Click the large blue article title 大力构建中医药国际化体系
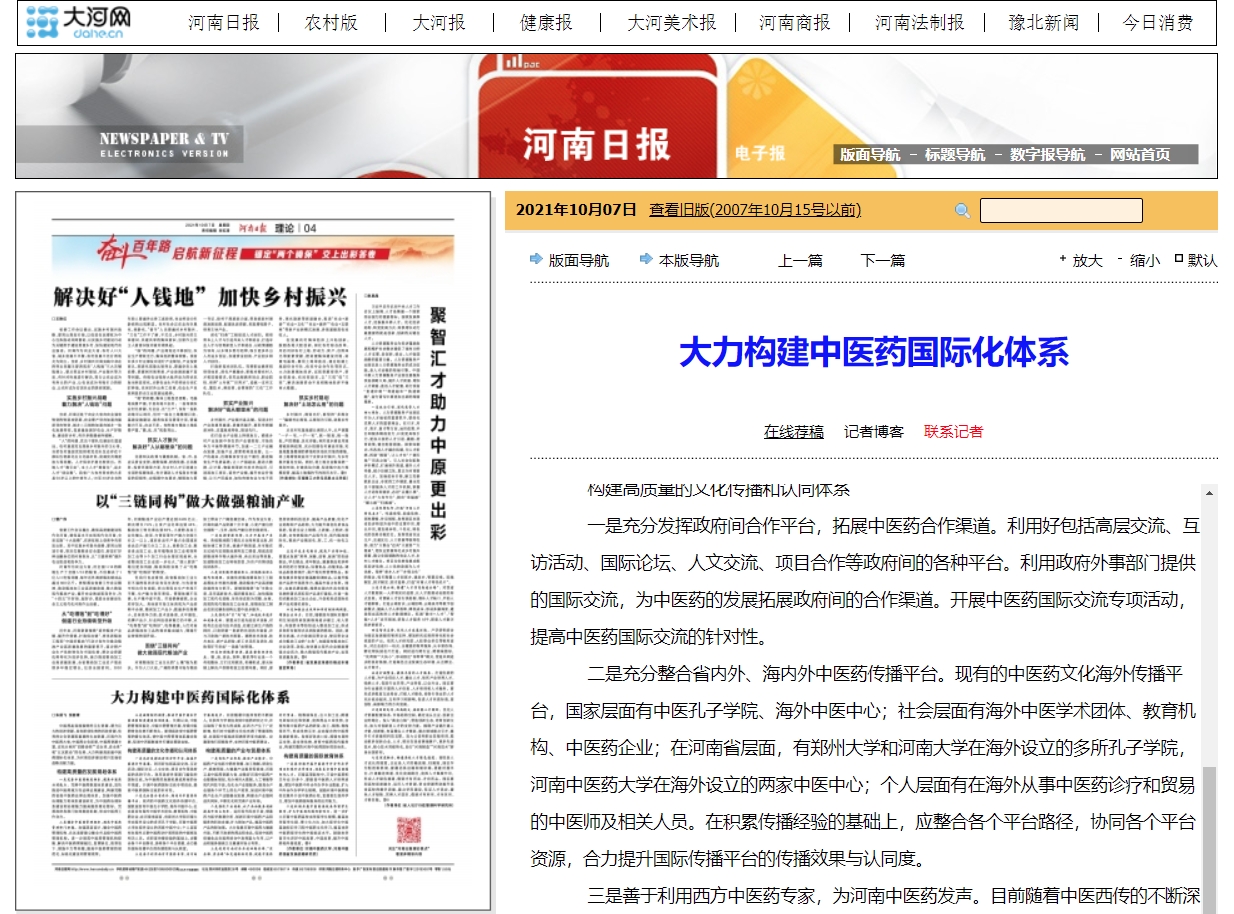This screenshot has width=1234, height=914. point(874,352)
